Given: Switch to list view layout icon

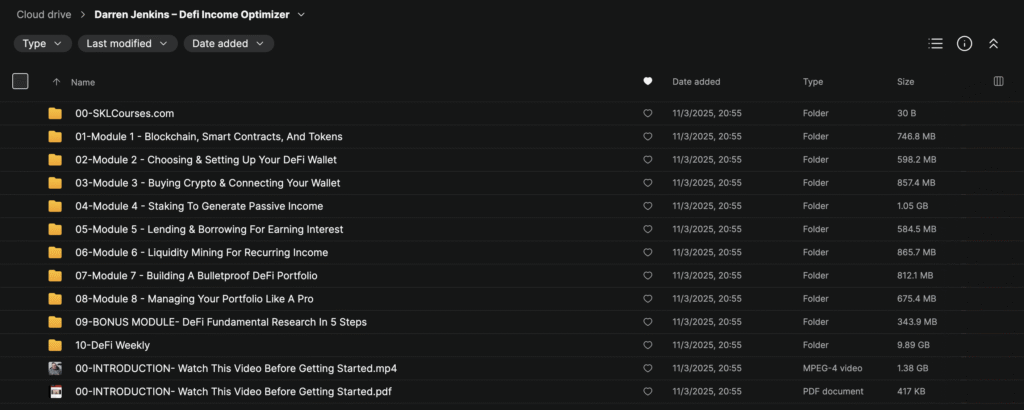Looking at the screenshot, I should tap(935, 44).
